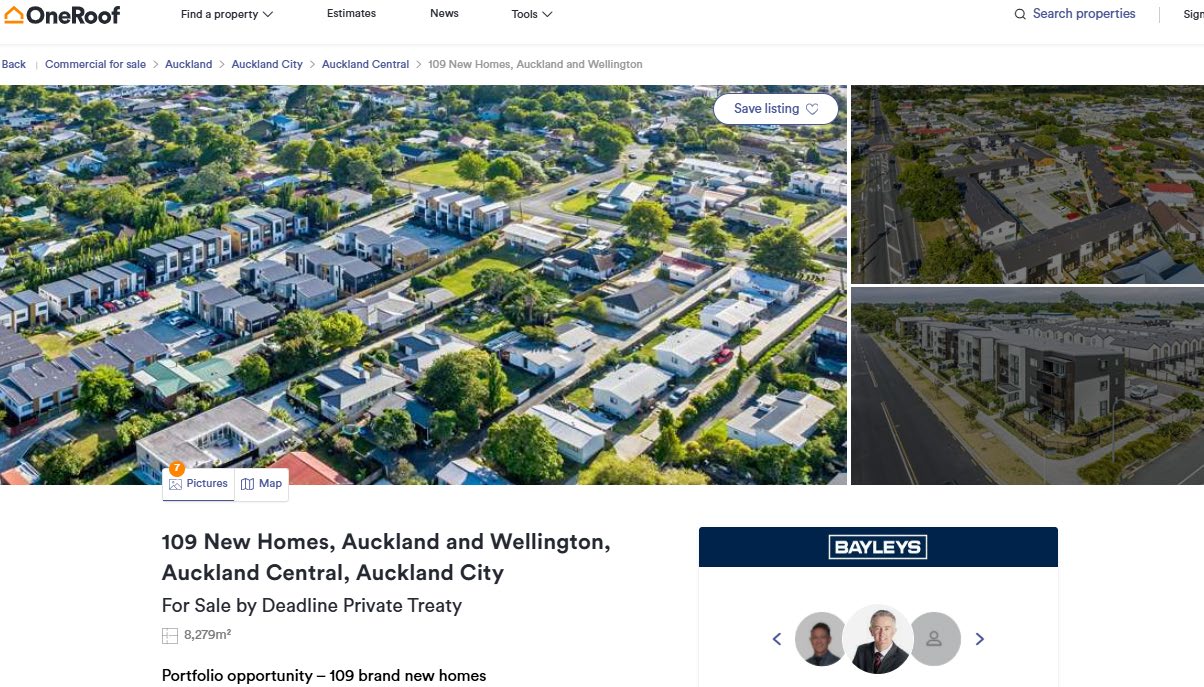Click the floor area icon beside 8,279m²
The height and width of the screenshot is (687, 1204).
170,635
